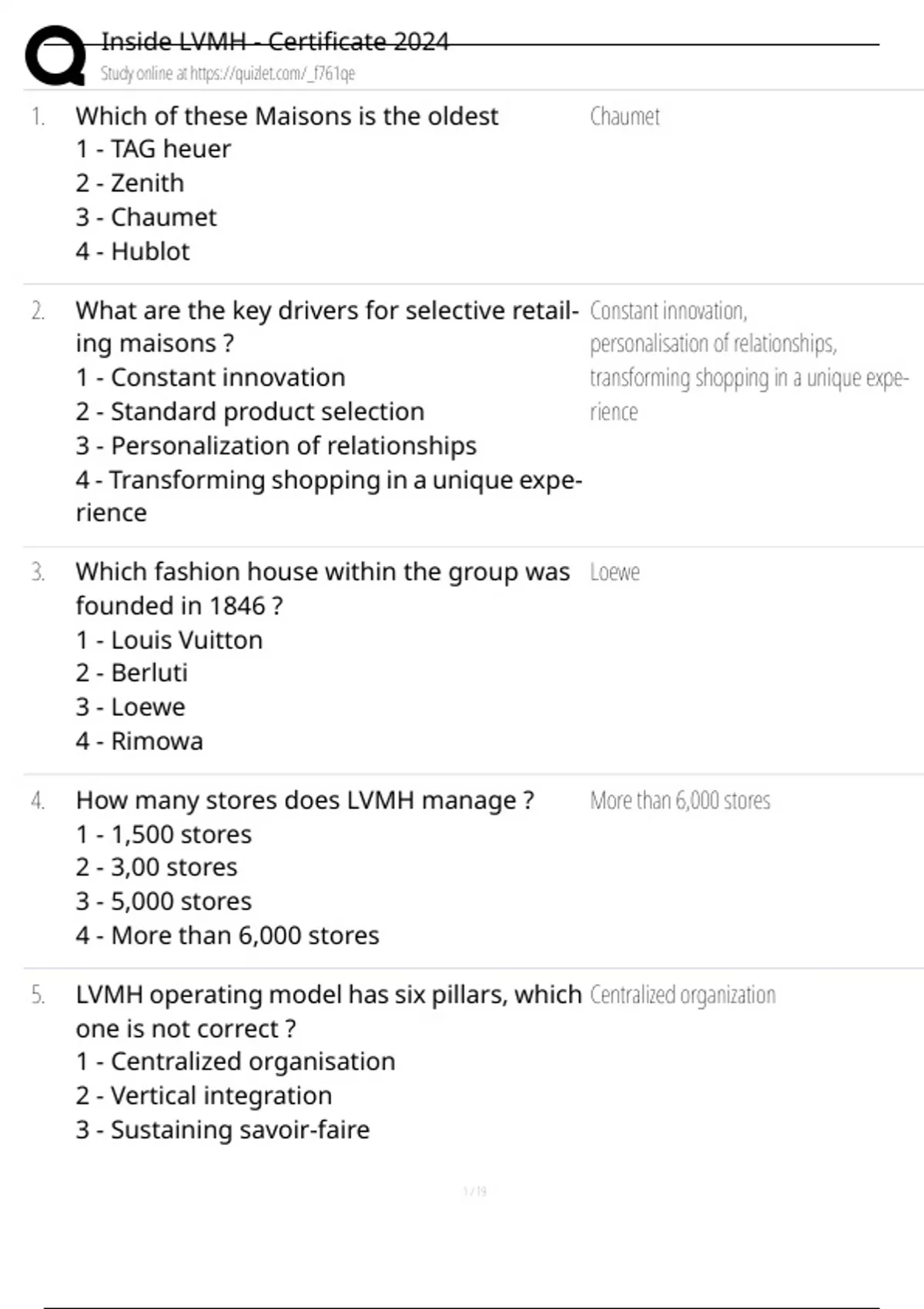
Task: Click the page number indicator at bottom
Action: pos(474,1192)
